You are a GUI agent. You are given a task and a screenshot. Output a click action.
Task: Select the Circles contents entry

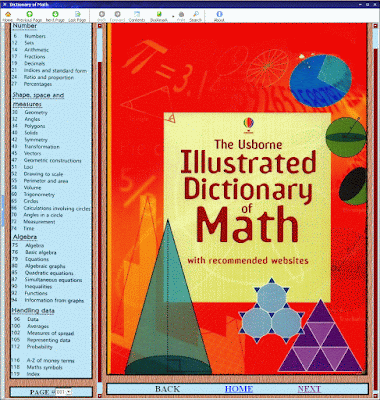[x=31, y=201]
